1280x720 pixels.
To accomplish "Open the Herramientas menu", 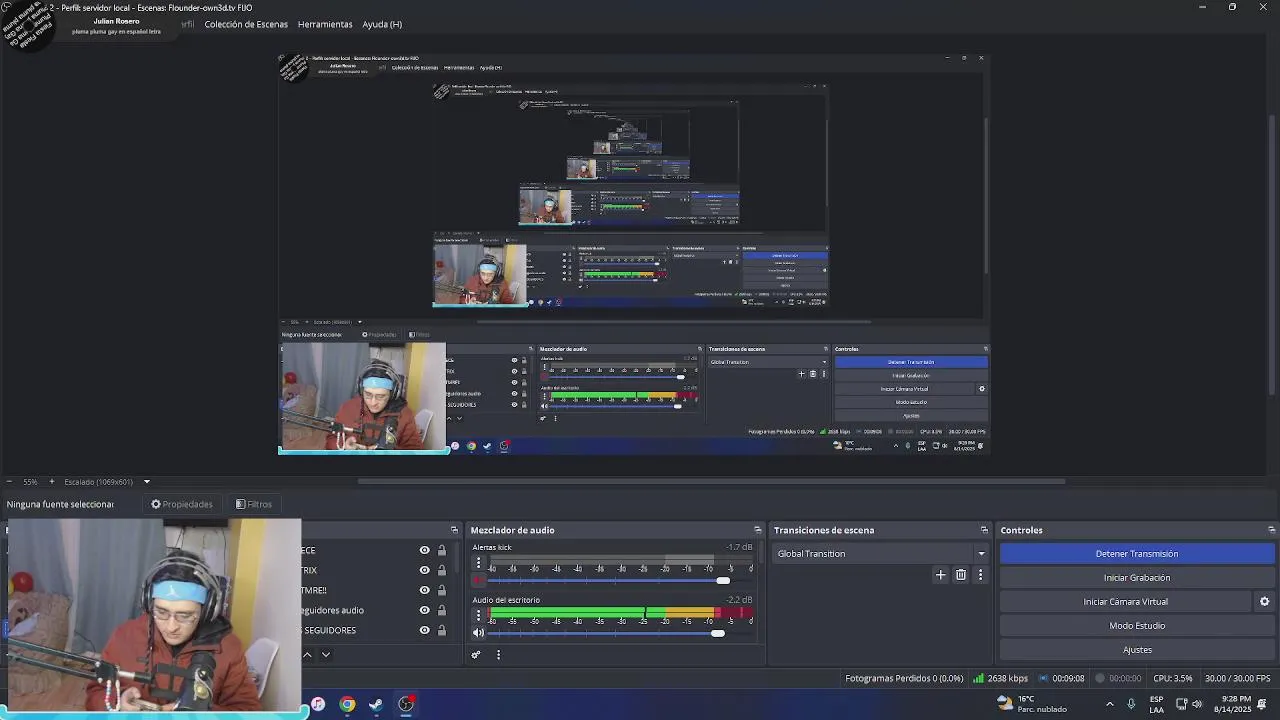I will click(x=325, y=24).
